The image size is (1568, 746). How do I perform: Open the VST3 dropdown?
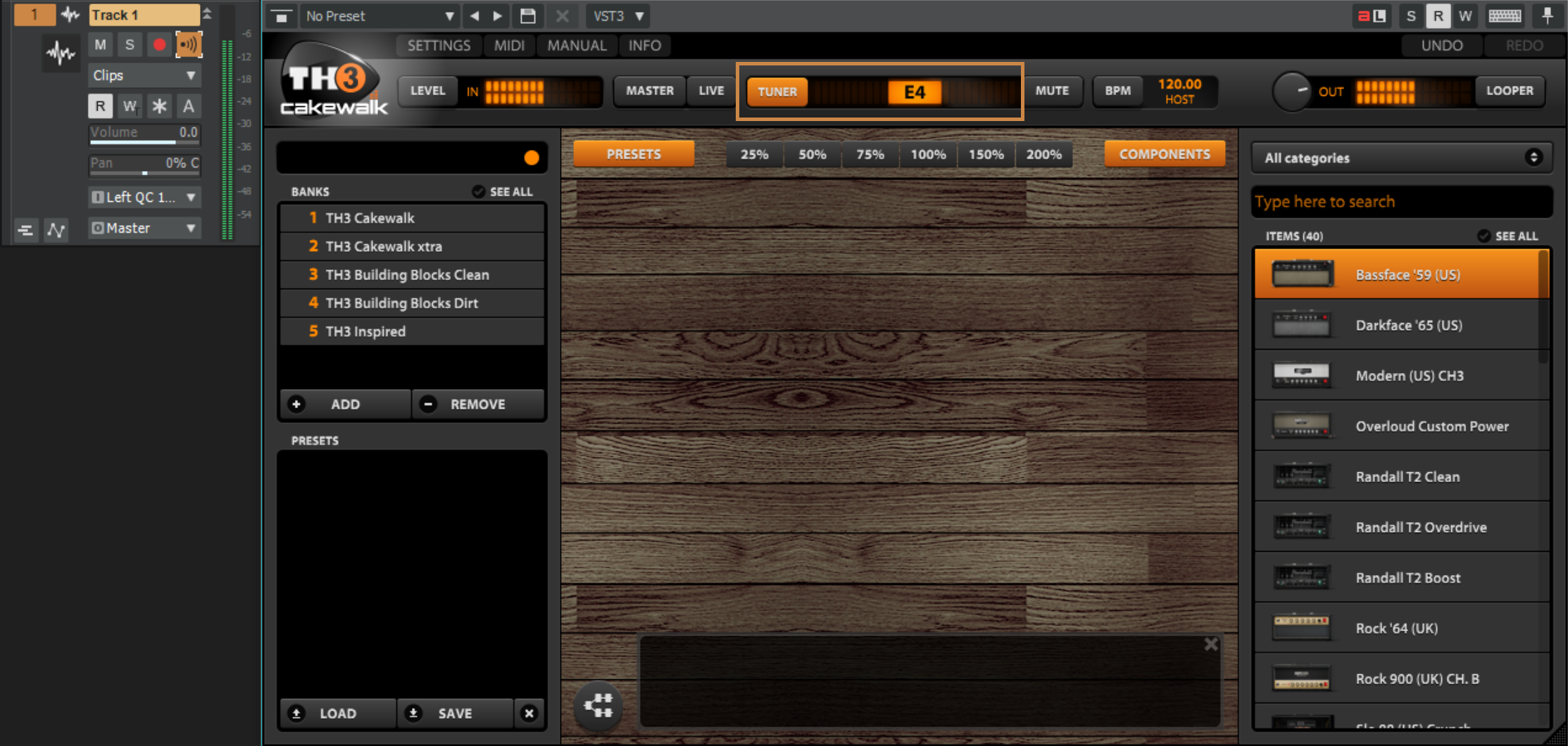617,15
